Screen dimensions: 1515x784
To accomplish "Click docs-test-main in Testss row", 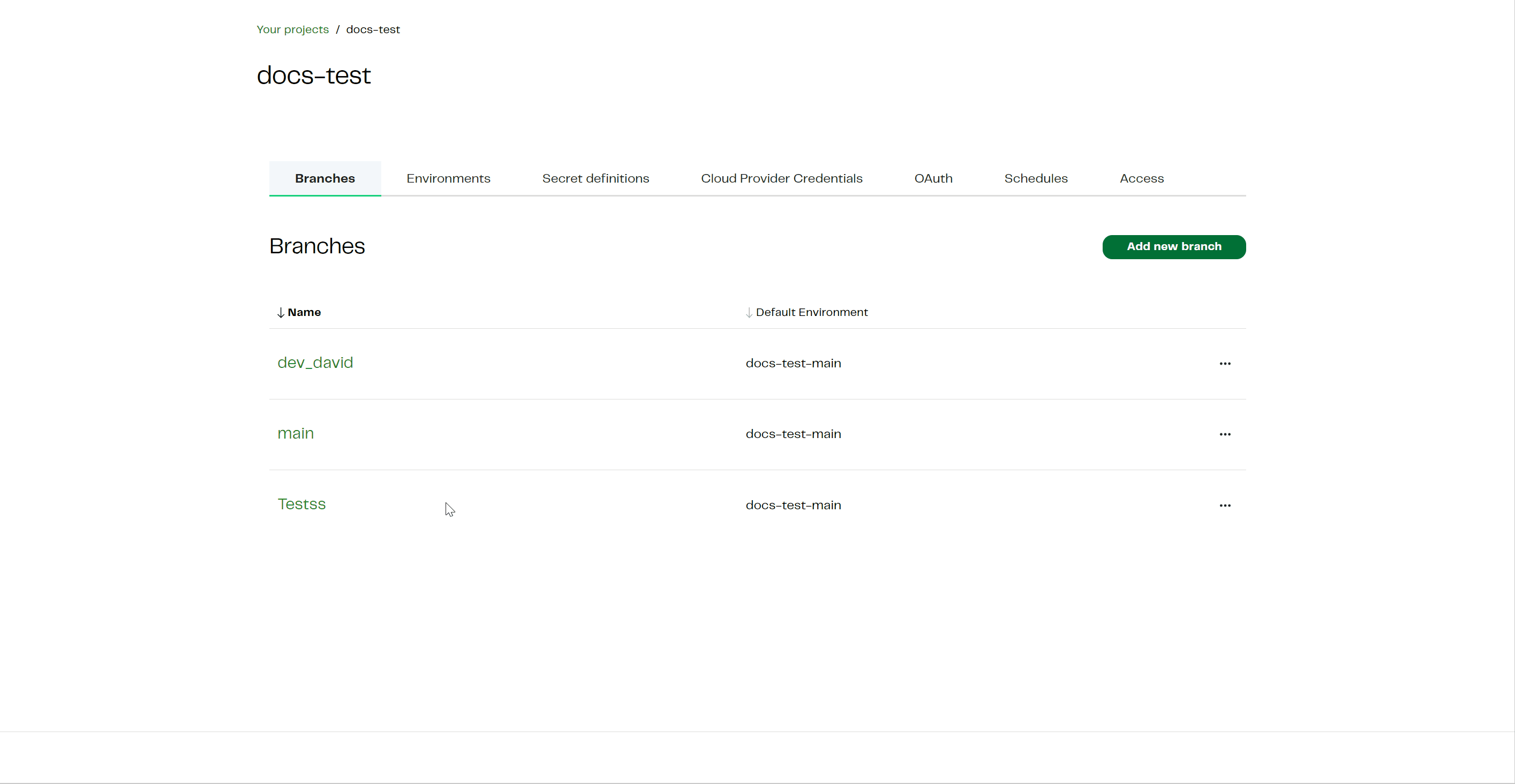I will click(793, 505).
